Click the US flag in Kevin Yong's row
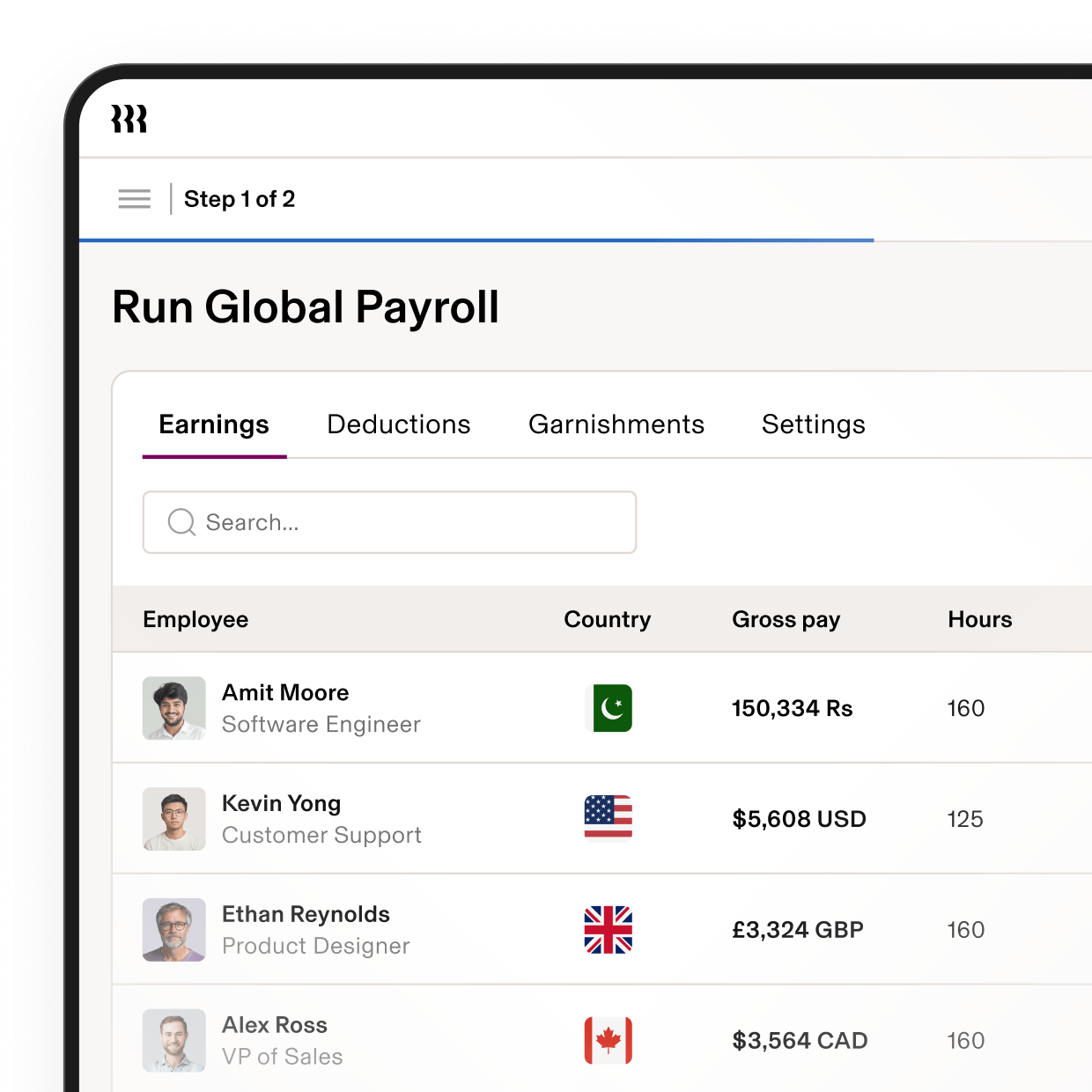The height and width of the screenshot is (1092, 1092). tap(608, 819)
